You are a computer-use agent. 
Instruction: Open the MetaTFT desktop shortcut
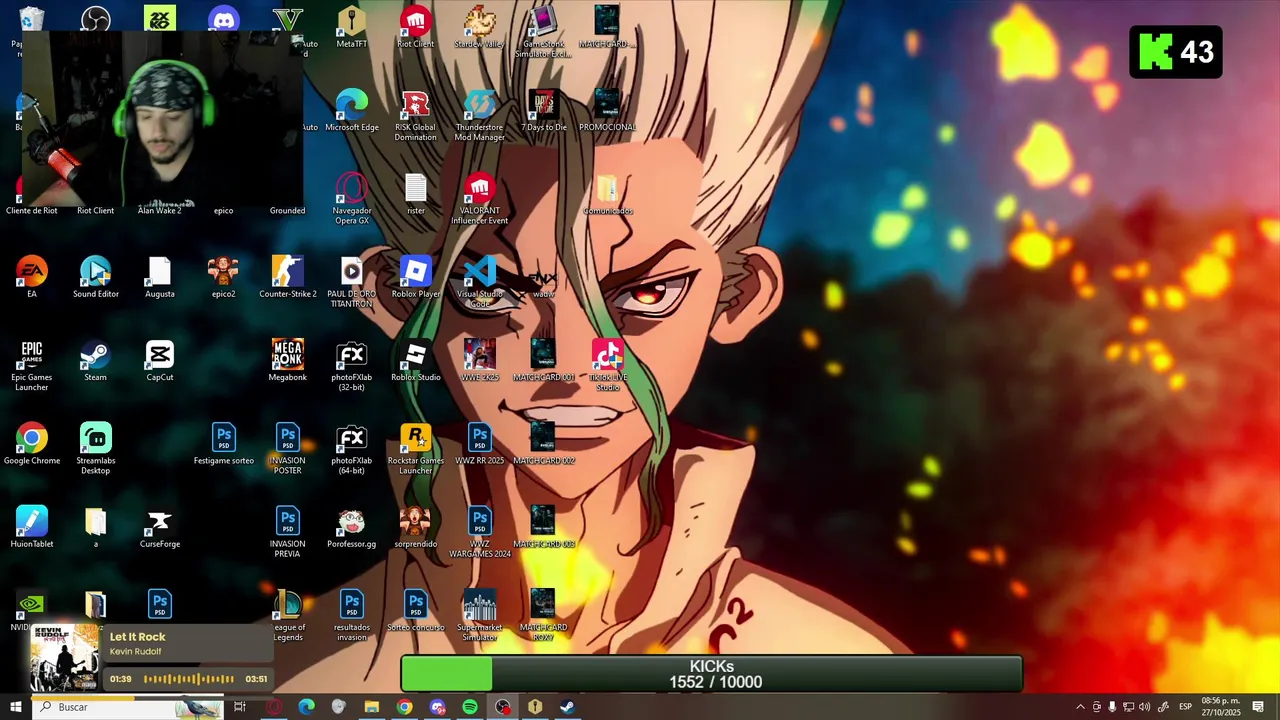(352, 26)
